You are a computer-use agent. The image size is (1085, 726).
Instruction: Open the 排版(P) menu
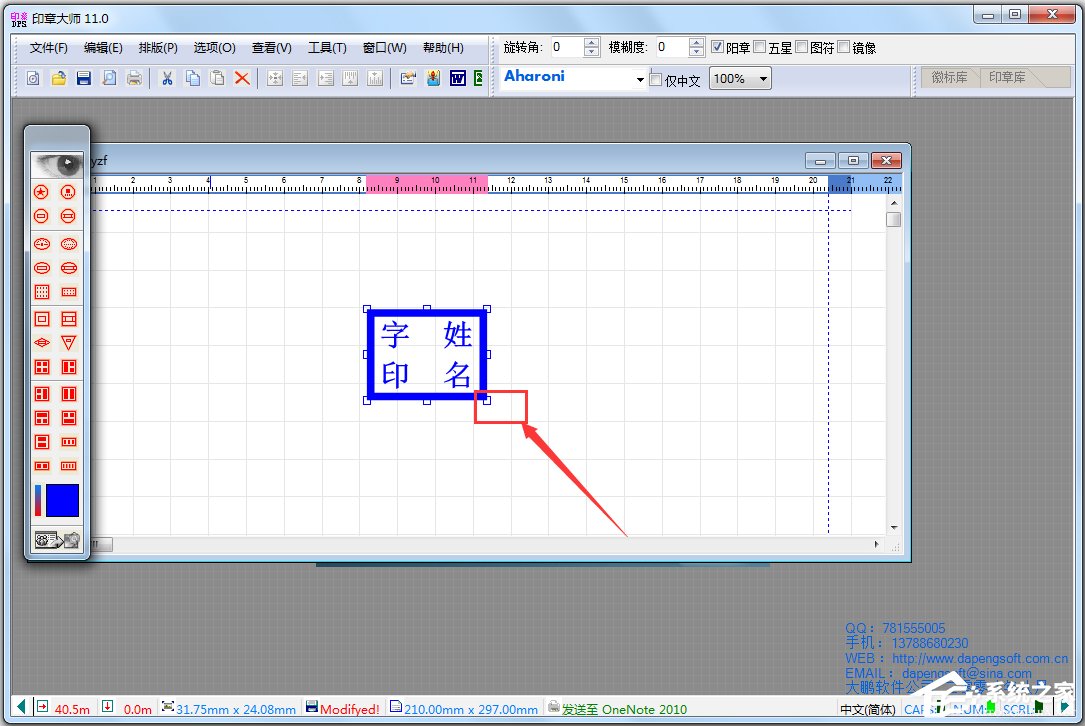coord(158,48)
